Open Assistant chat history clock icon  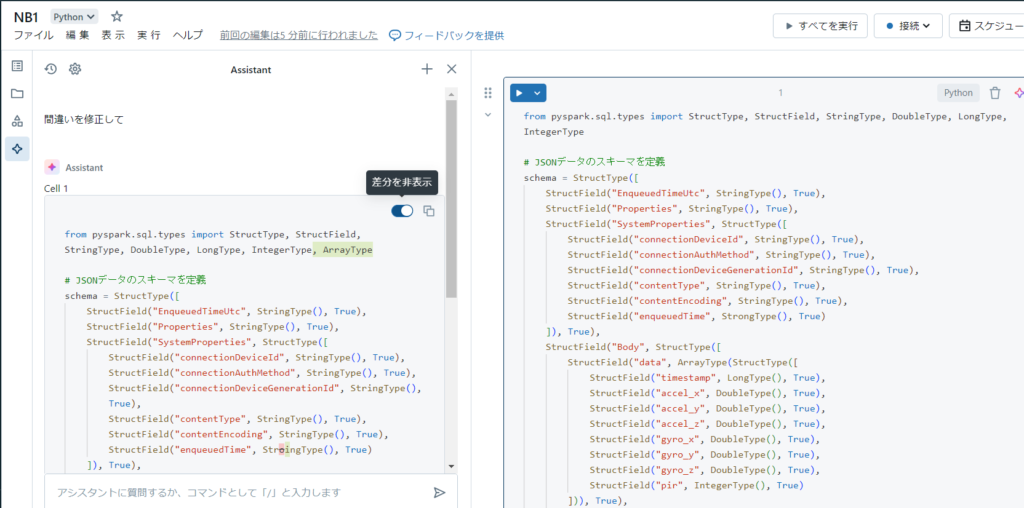[x=51, y=69]
